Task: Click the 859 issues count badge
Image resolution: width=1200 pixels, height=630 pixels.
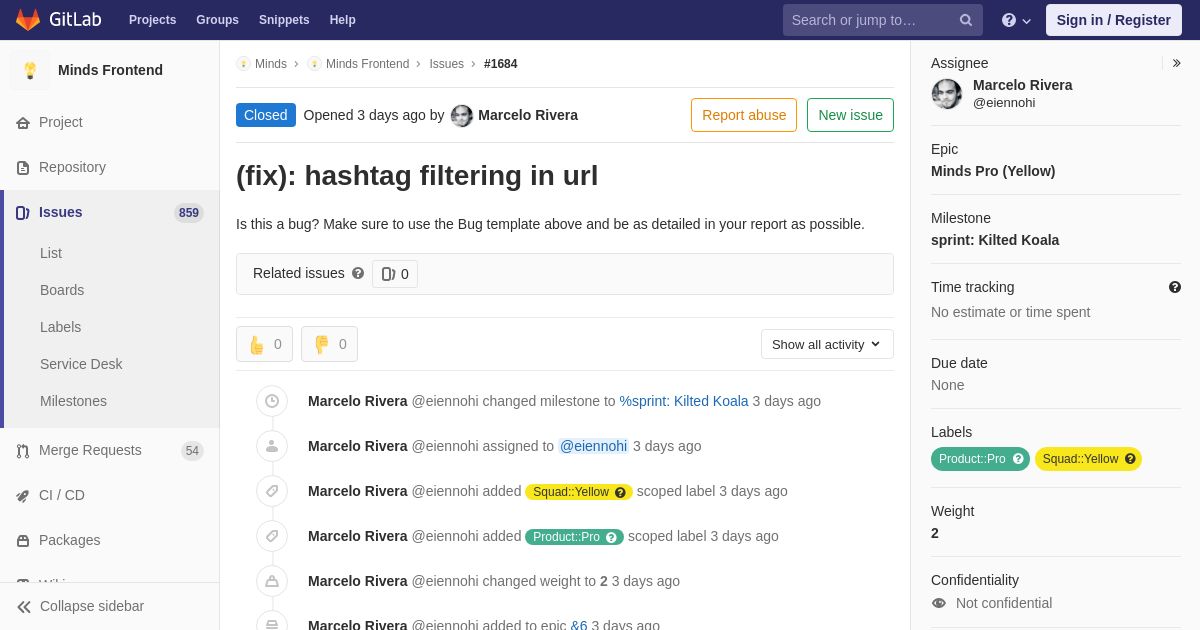Action: [189, 213]
